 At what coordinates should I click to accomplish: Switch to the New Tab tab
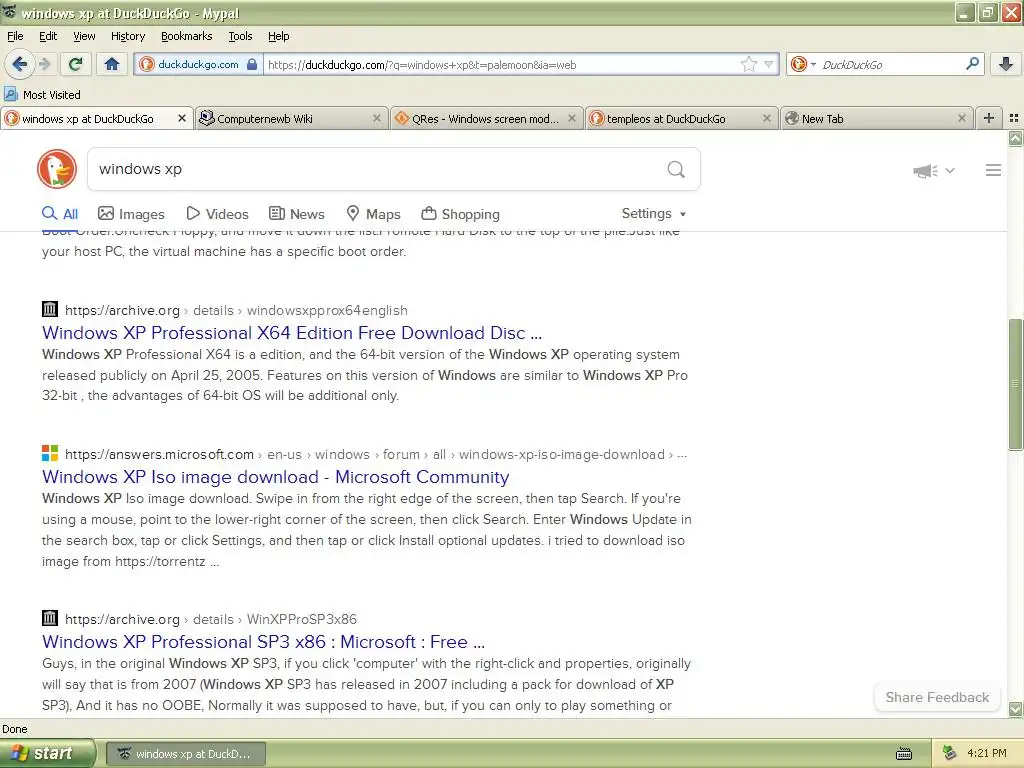pos(876,118)
